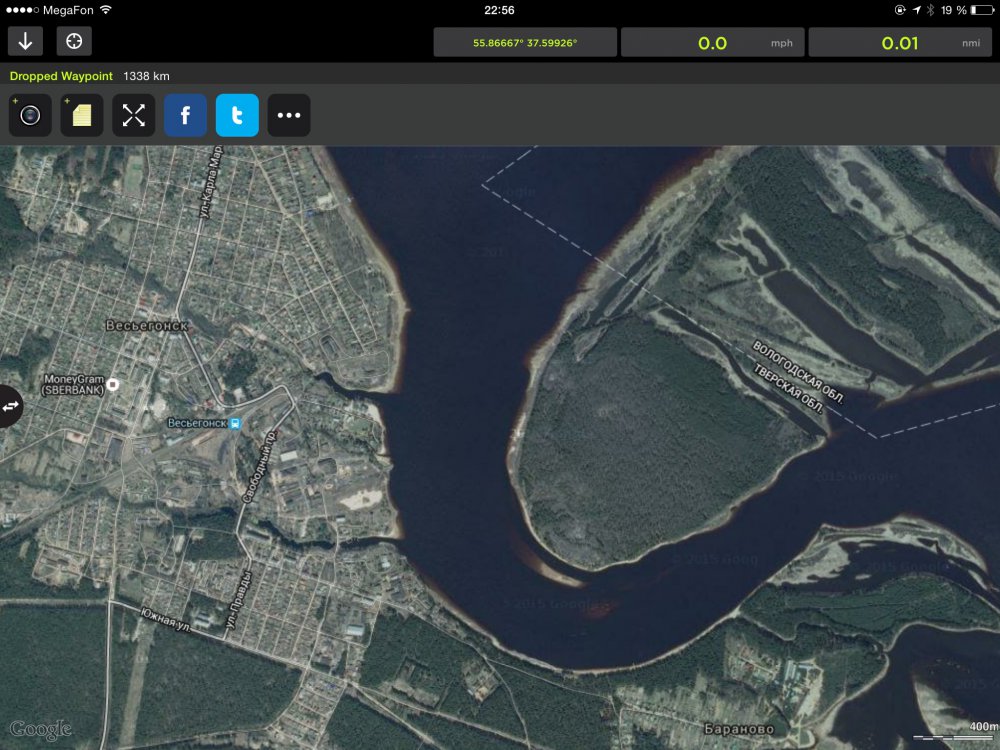The width and height of the screenshot is (1000, 750).
Task: Tap the Bluetooth icon in the status bar
Action: coord(930,10)
